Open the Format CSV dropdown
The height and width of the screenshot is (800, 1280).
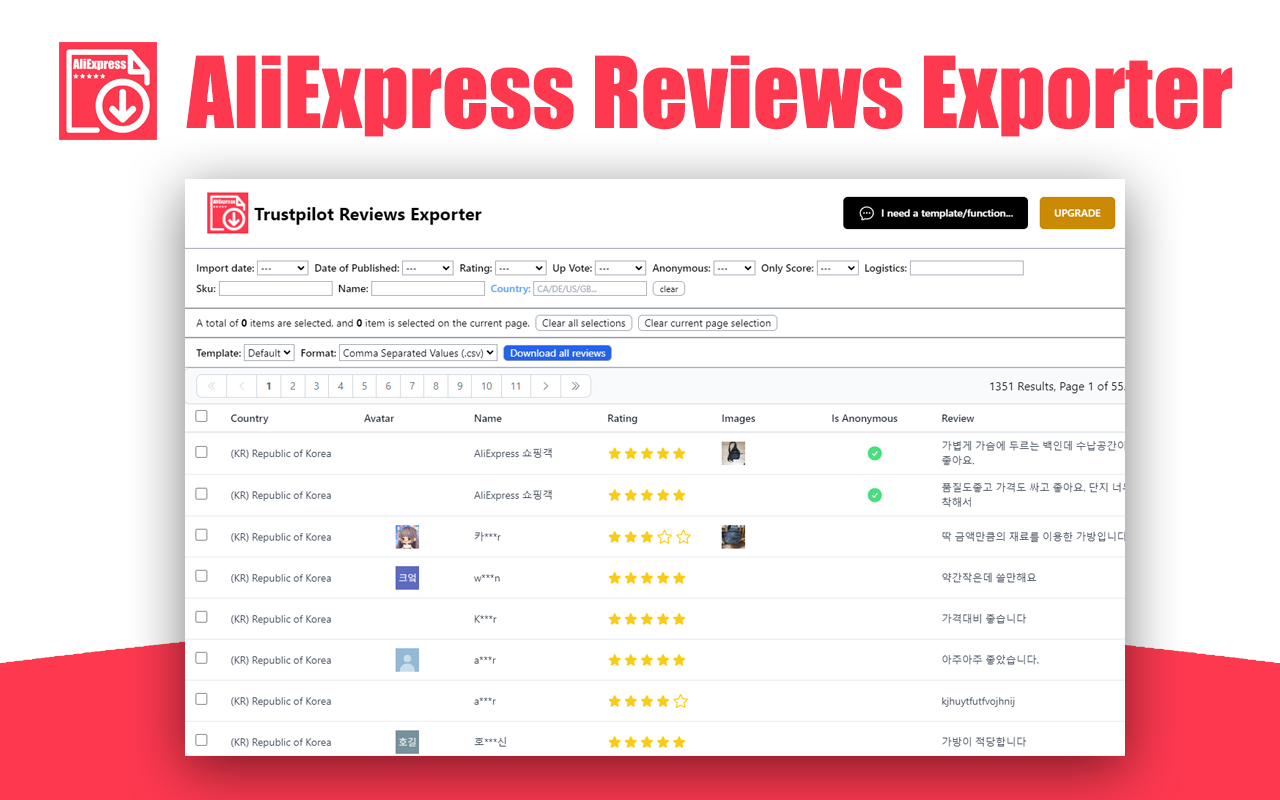[x=418, y=353]
